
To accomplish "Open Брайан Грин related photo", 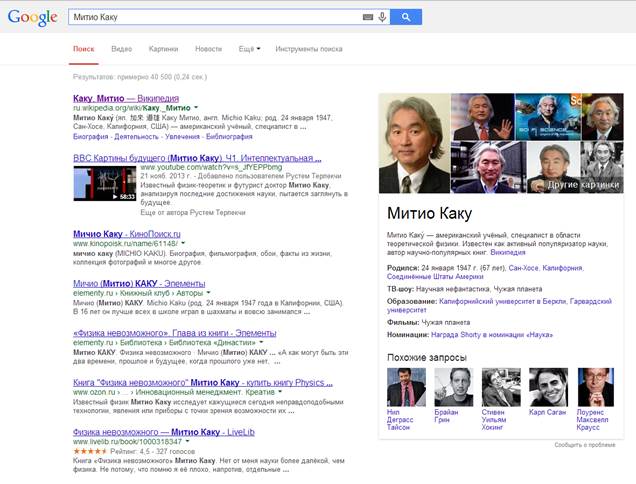I will pos(453,387).
